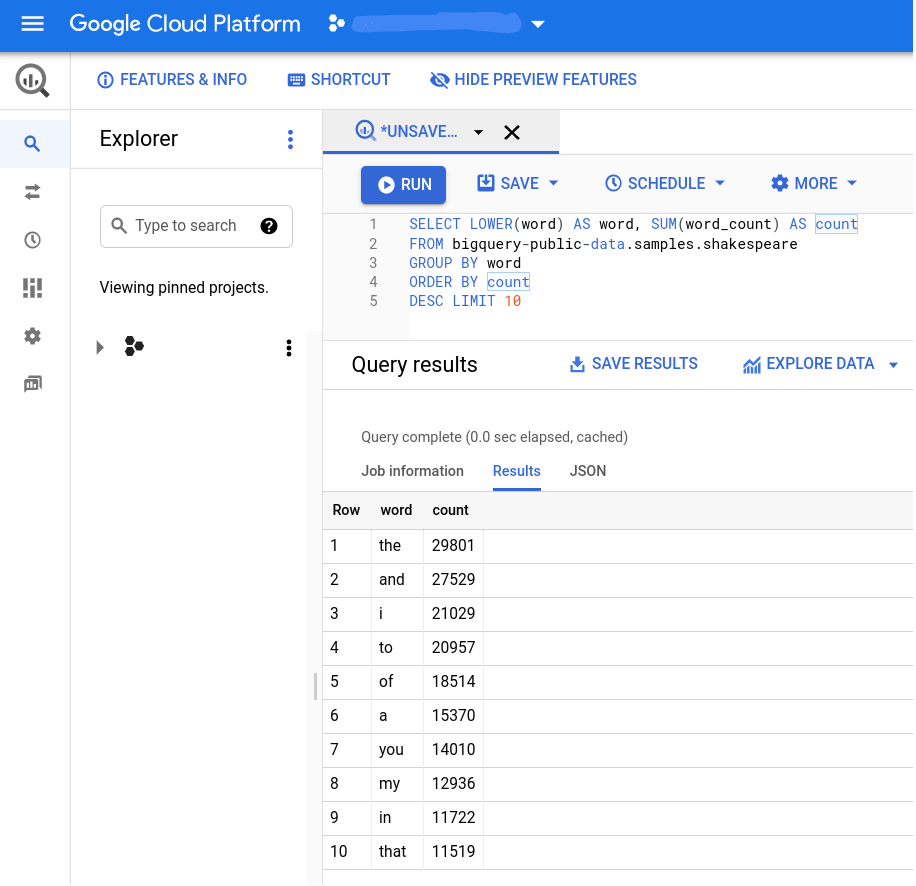Open the SAVE dropdown menu
916x886 pixels.
pyautogui.click(x=518, y=184)
